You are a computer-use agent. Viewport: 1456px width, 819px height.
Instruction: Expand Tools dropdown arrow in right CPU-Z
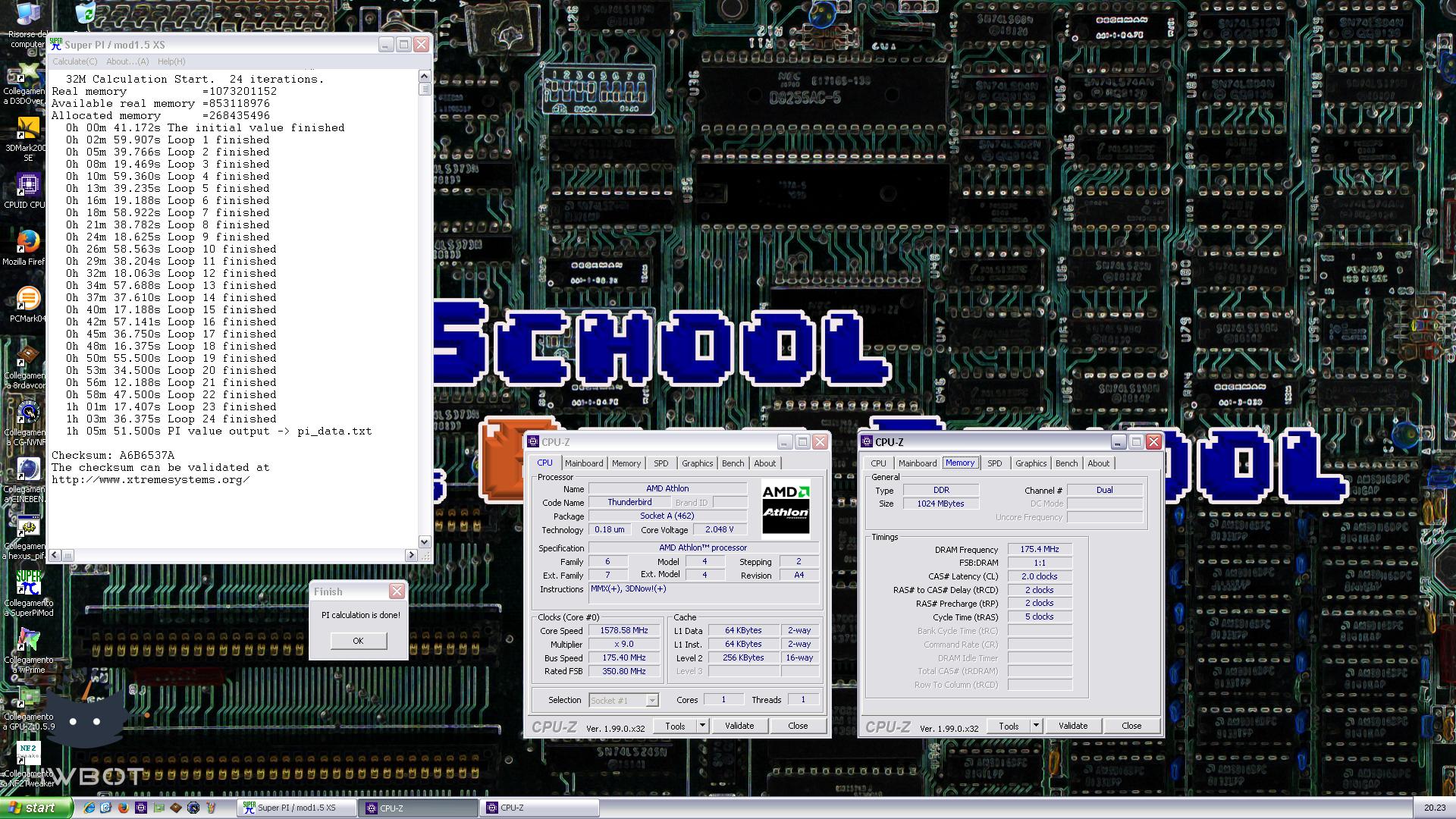pos(1036,726)
